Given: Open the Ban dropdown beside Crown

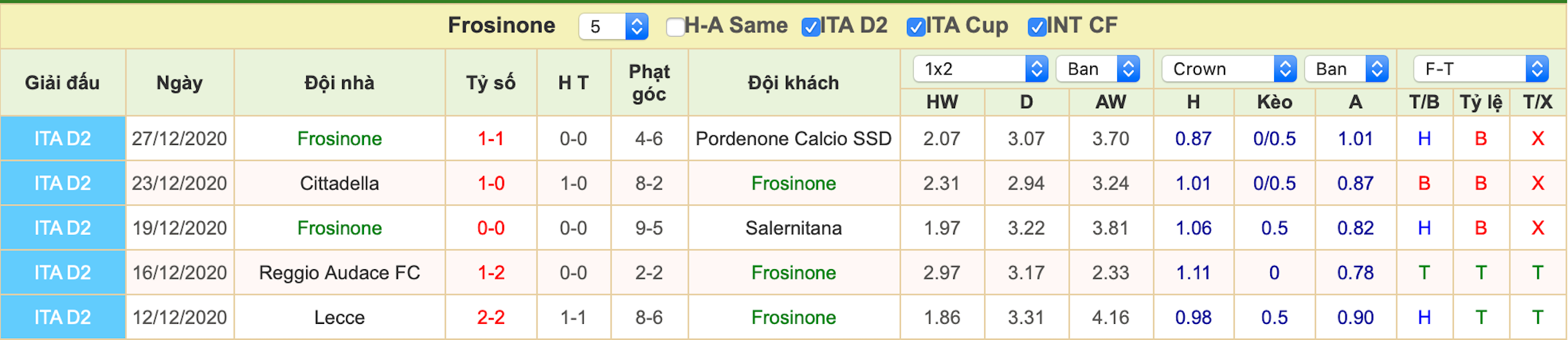Looking at the screenshot, I should [x=1346, y=69].
